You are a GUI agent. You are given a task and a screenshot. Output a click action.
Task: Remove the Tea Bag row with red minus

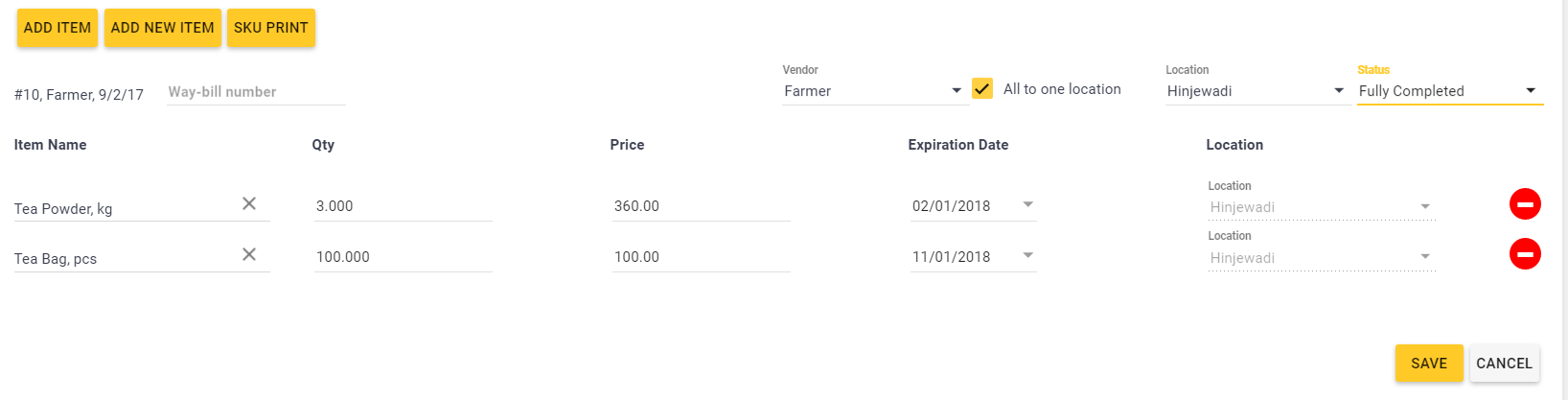pyautogui.click(x=1524, y=254)
